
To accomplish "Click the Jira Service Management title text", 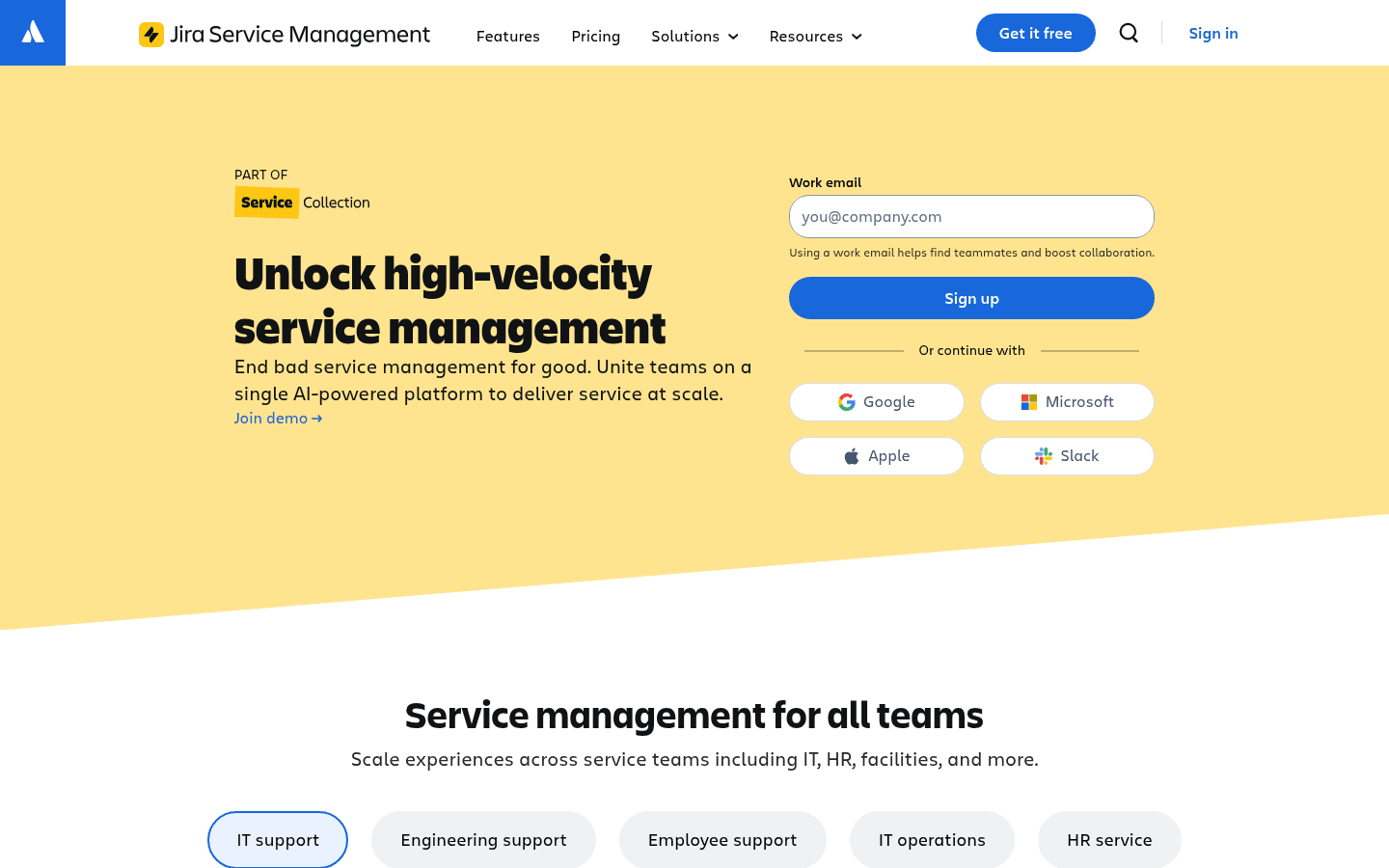I will [x=300, y=35].
